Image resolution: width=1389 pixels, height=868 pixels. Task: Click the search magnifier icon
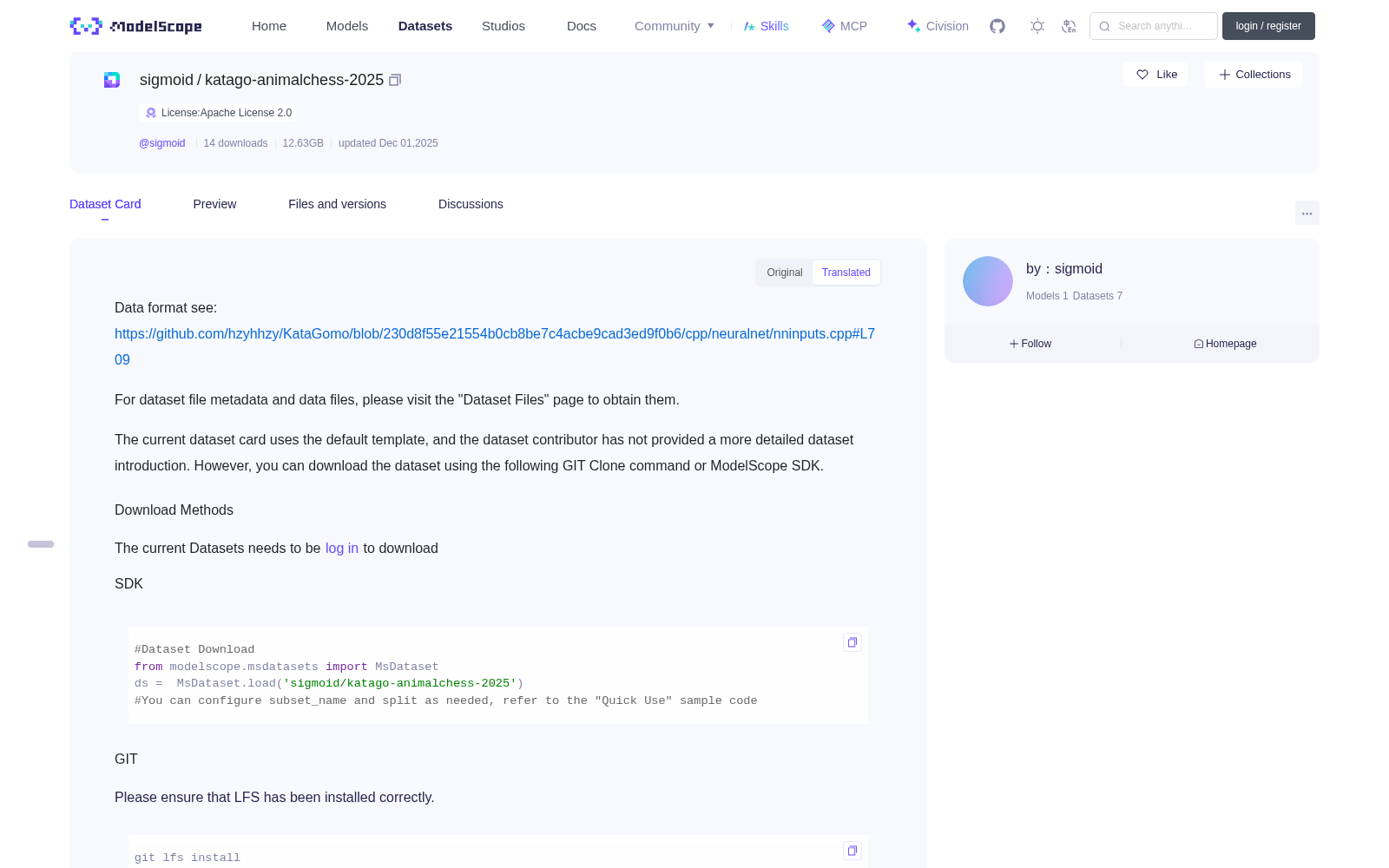pyautogui.click(x=1104, y=26)
